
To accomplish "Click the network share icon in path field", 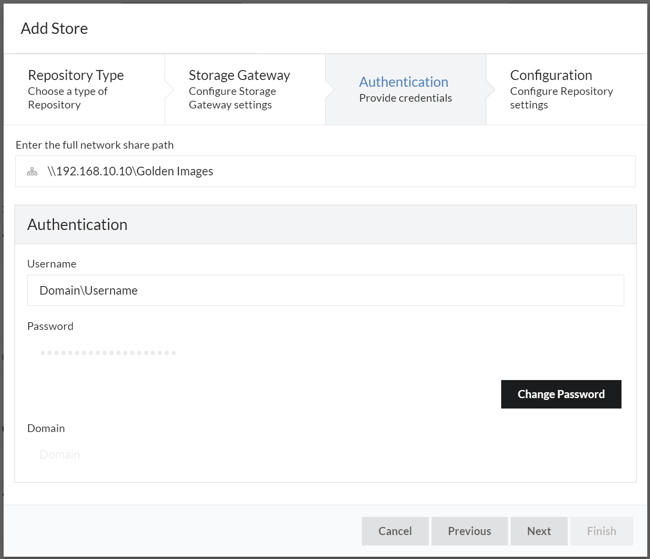I will [32, 171].
